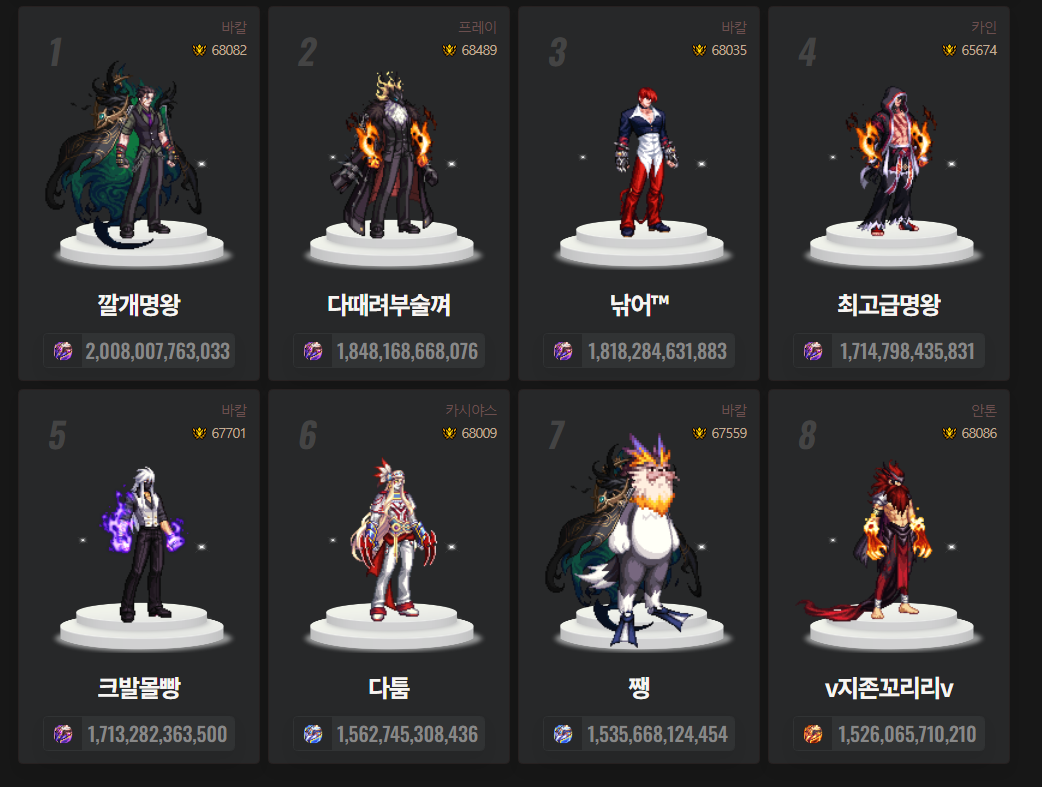
Task: Click the blue orb icon beside 1,535,668,124,454
Action: (563, 734)
